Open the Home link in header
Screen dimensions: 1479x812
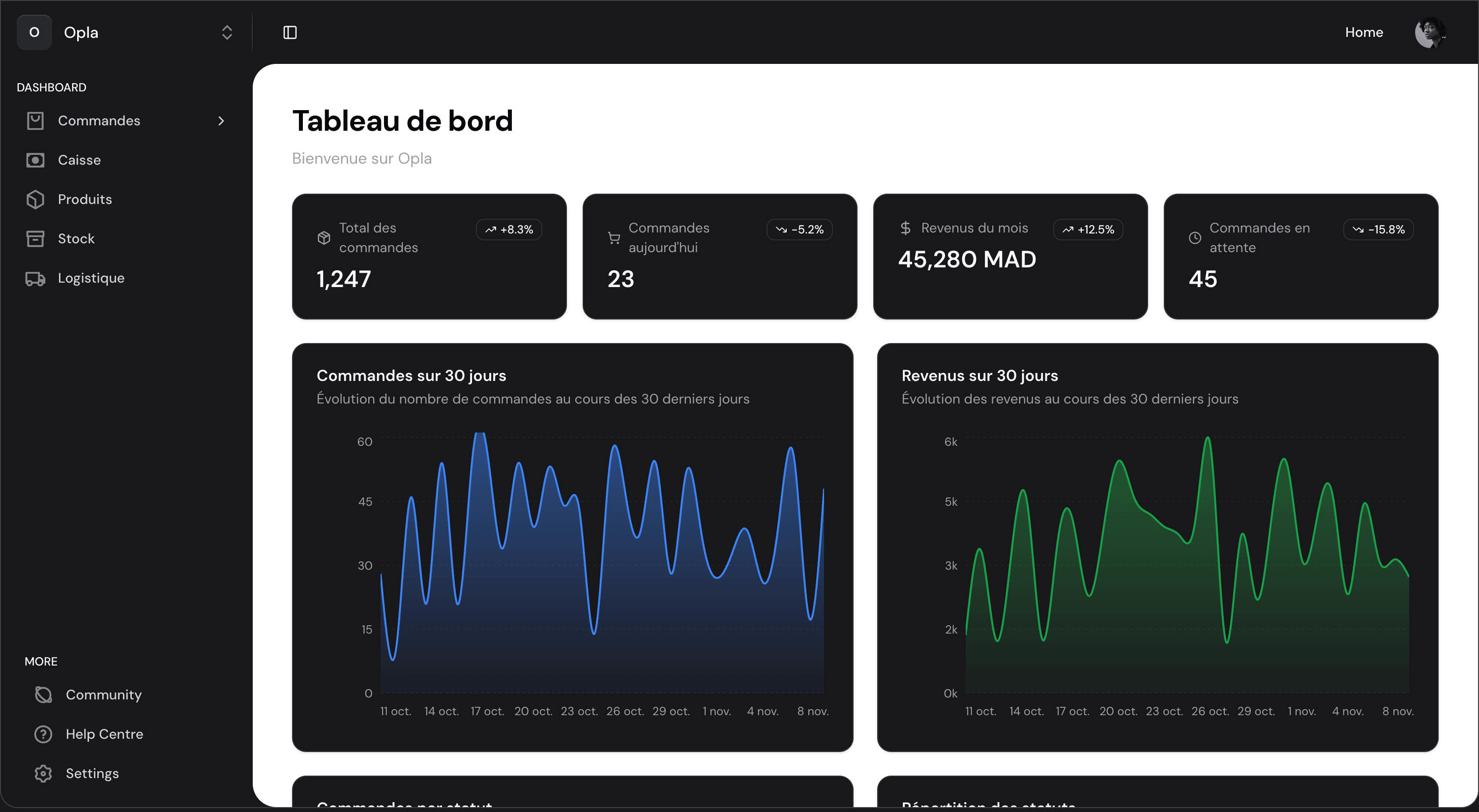click(1363, 33)
